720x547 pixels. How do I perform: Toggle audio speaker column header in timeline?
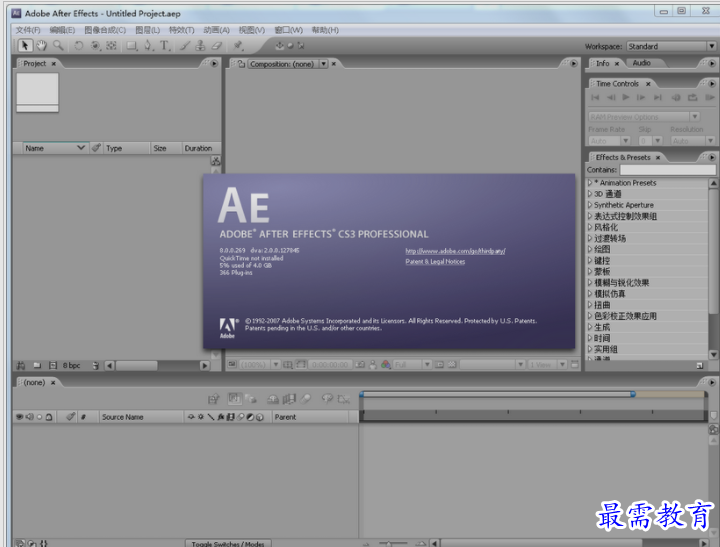pos(30,417)
